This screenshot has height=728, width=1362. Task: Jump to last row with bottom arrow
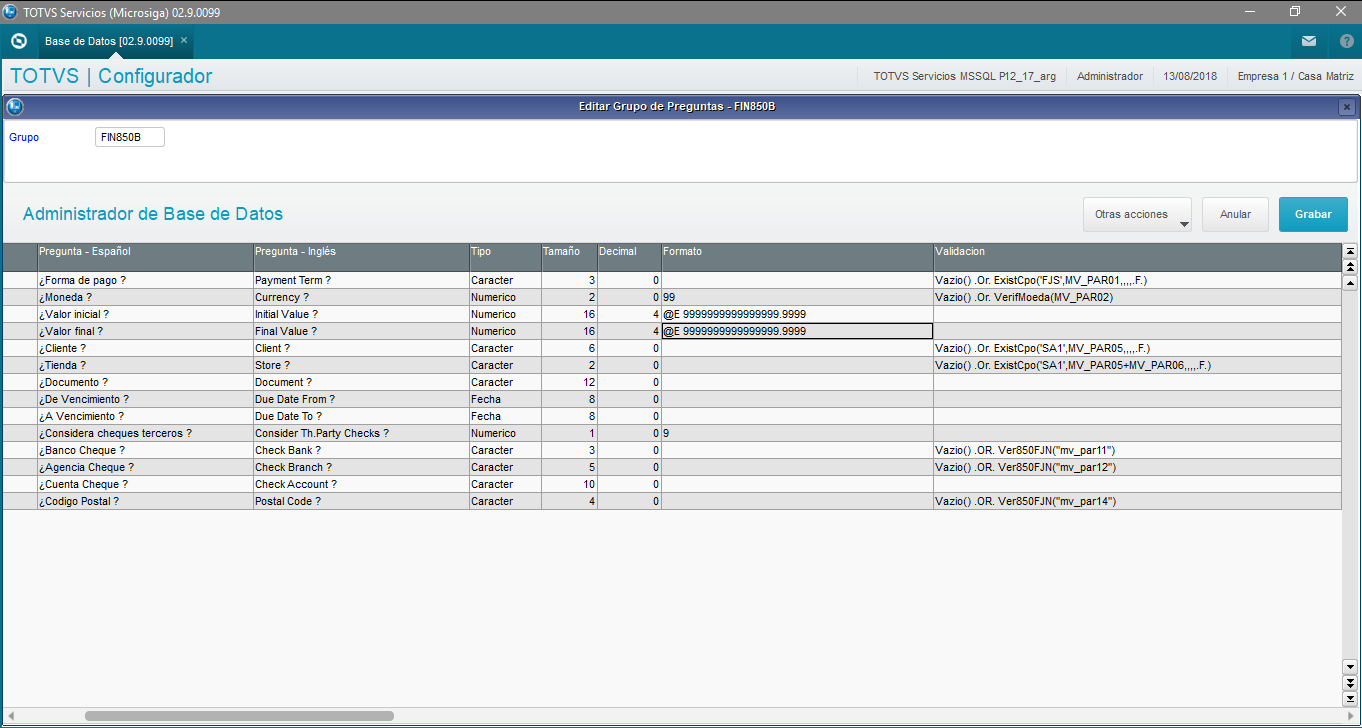pyautogui.click(x=1350, y=698)
